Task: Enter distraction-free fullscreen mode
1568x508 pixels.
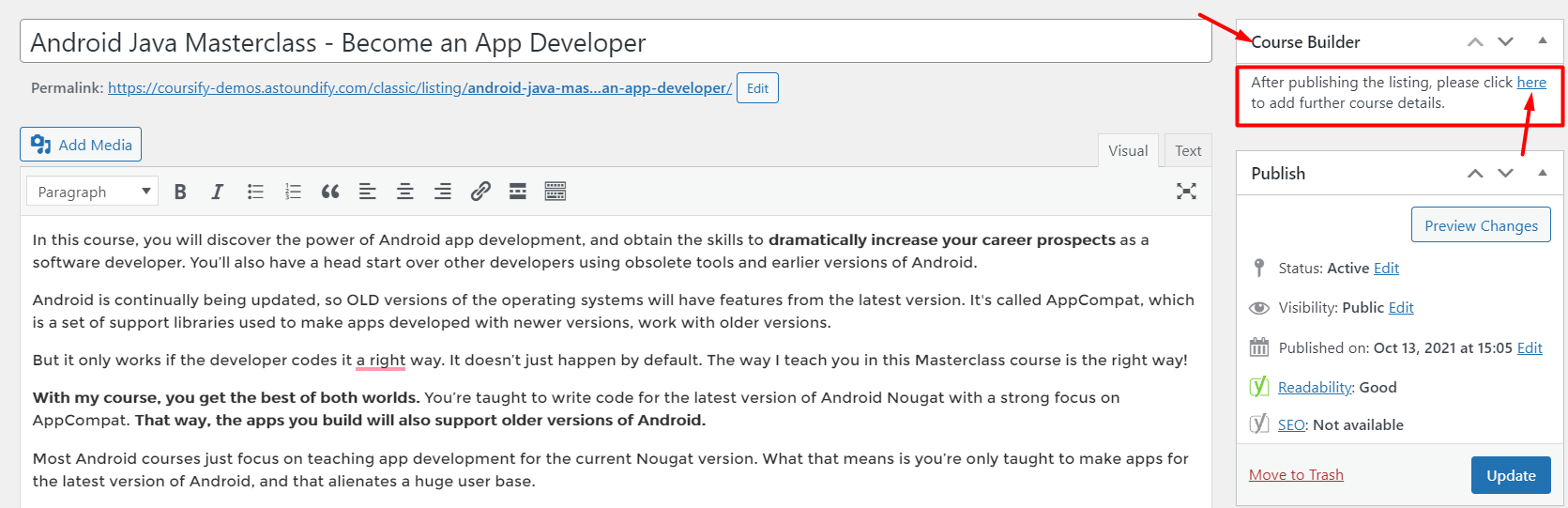Action: pyautogui.click(x=1186, y=192)
